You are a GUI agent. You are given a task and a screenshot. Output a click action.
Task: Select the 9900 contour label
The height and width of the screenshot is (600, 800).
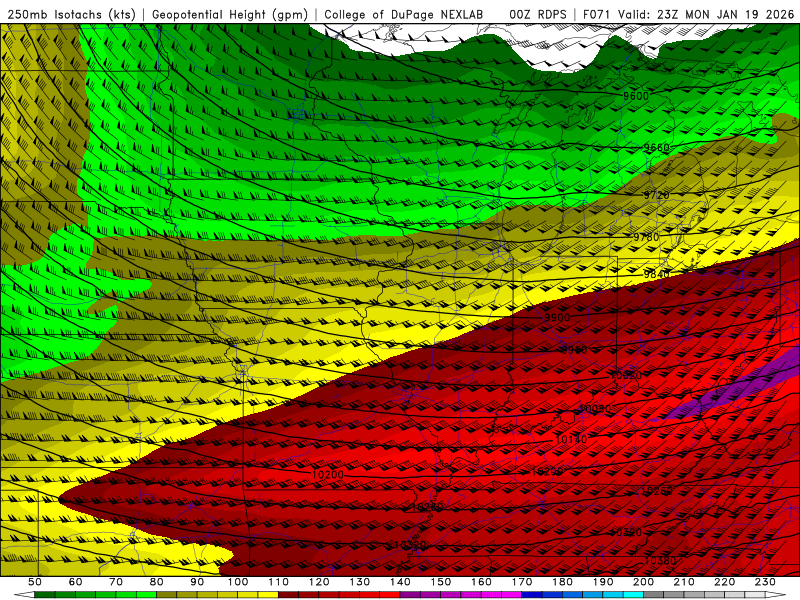click(557, 317)
